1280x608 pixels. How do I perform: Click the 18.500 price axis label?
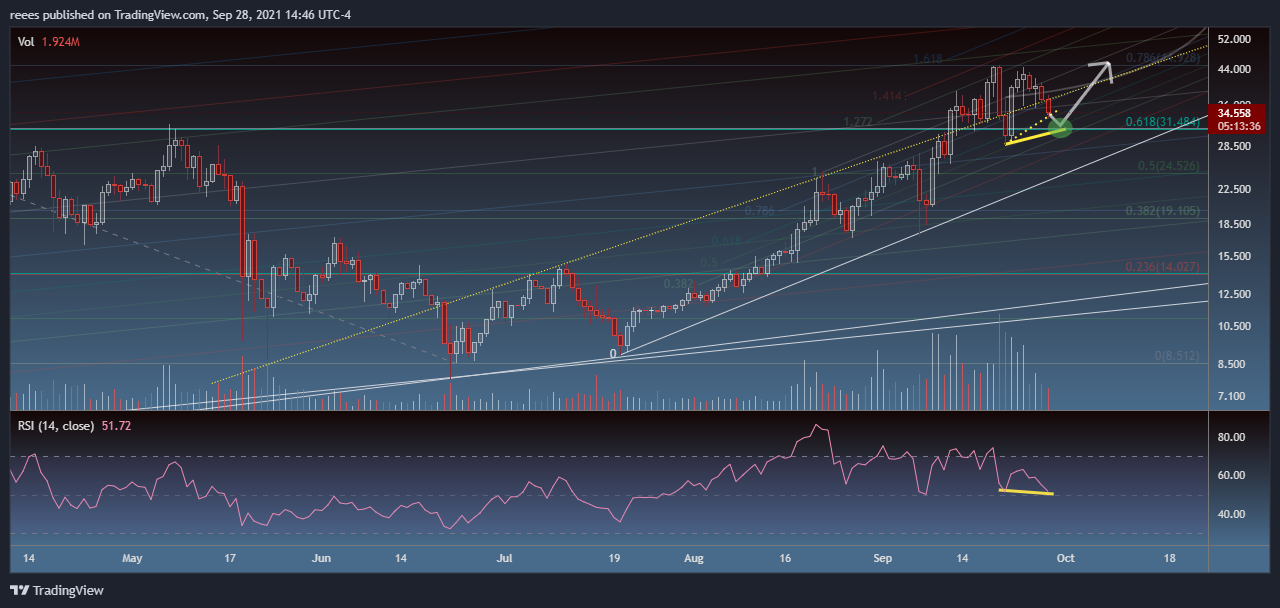(1236, 224)
